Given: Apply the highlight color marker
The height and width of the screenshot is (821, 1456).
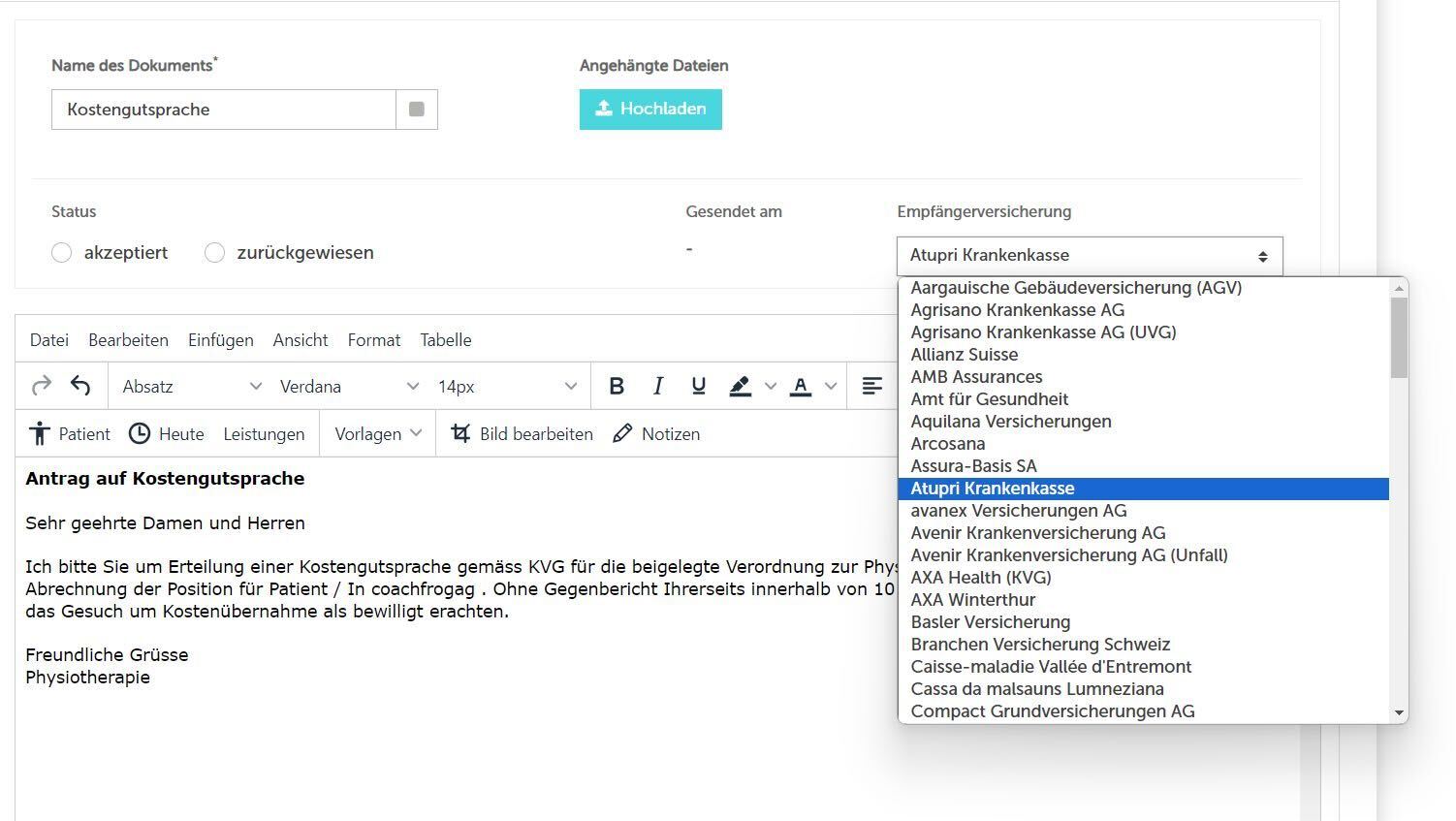Looking at the screenshot, I should point(741,387).
